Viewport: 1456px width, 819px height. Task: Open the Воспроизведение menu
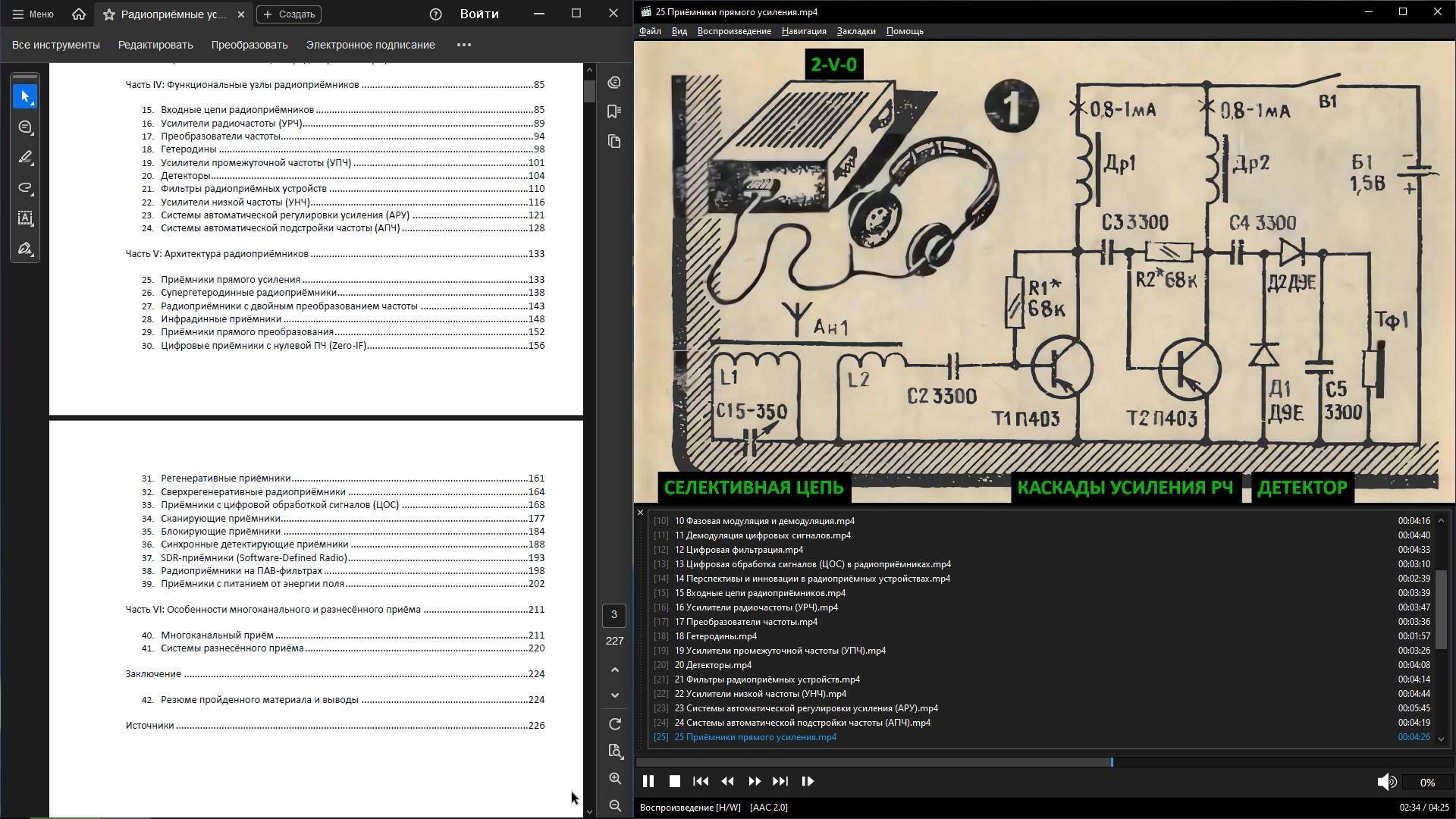pos(733,31)
